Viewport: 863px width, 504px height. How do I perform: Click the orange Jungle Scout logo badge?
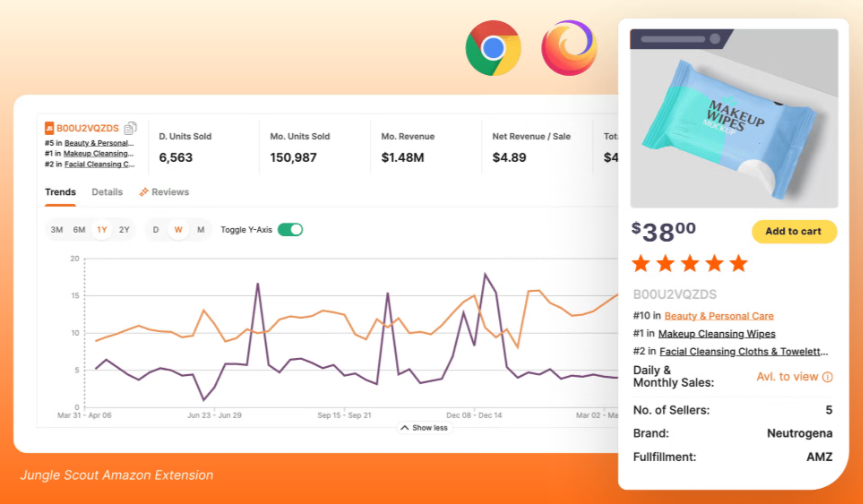[50, 128]
